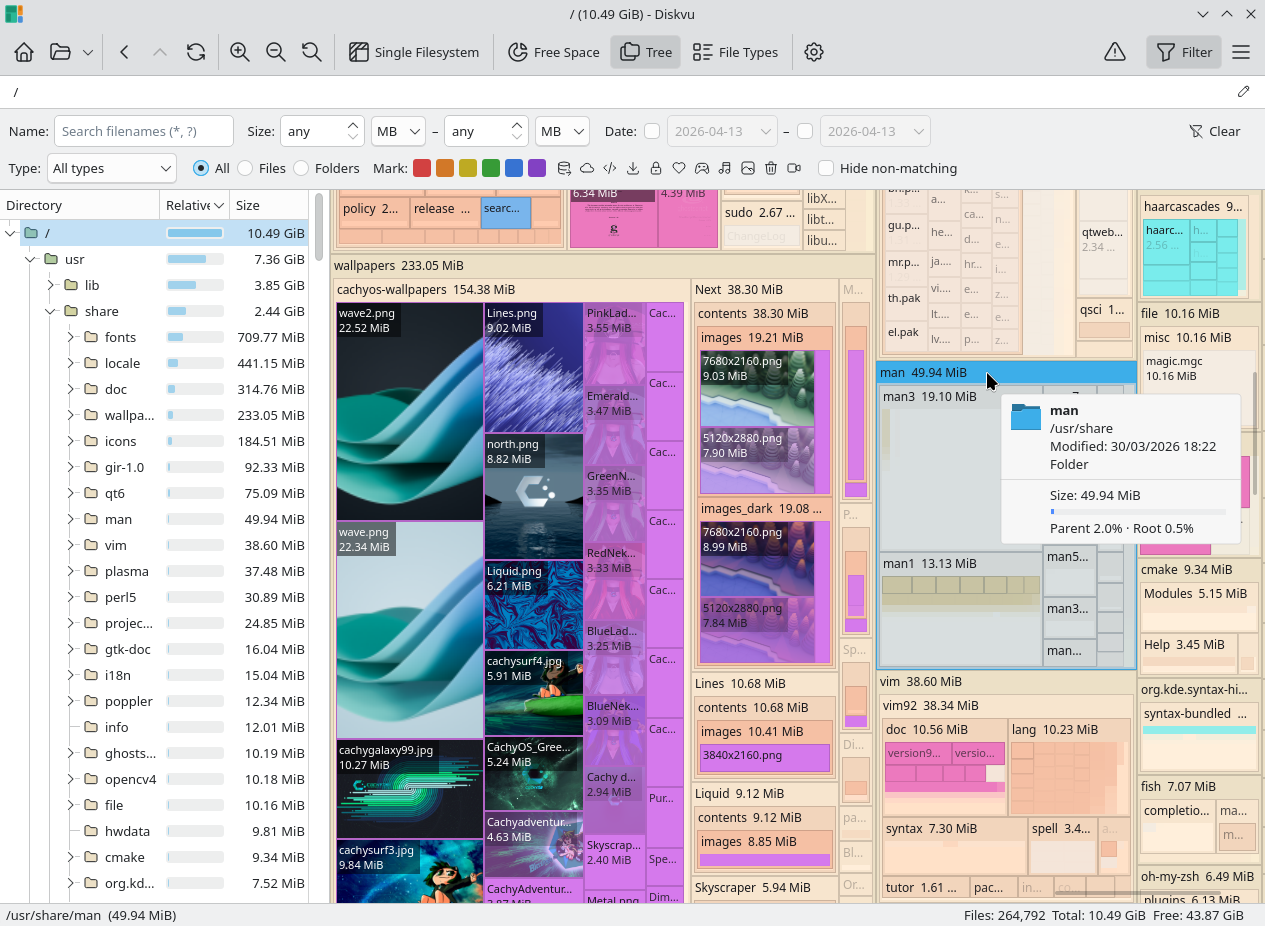Navigate back with left arrow
This screenshot has height=926, width=1265.
(x=124, y=52)
